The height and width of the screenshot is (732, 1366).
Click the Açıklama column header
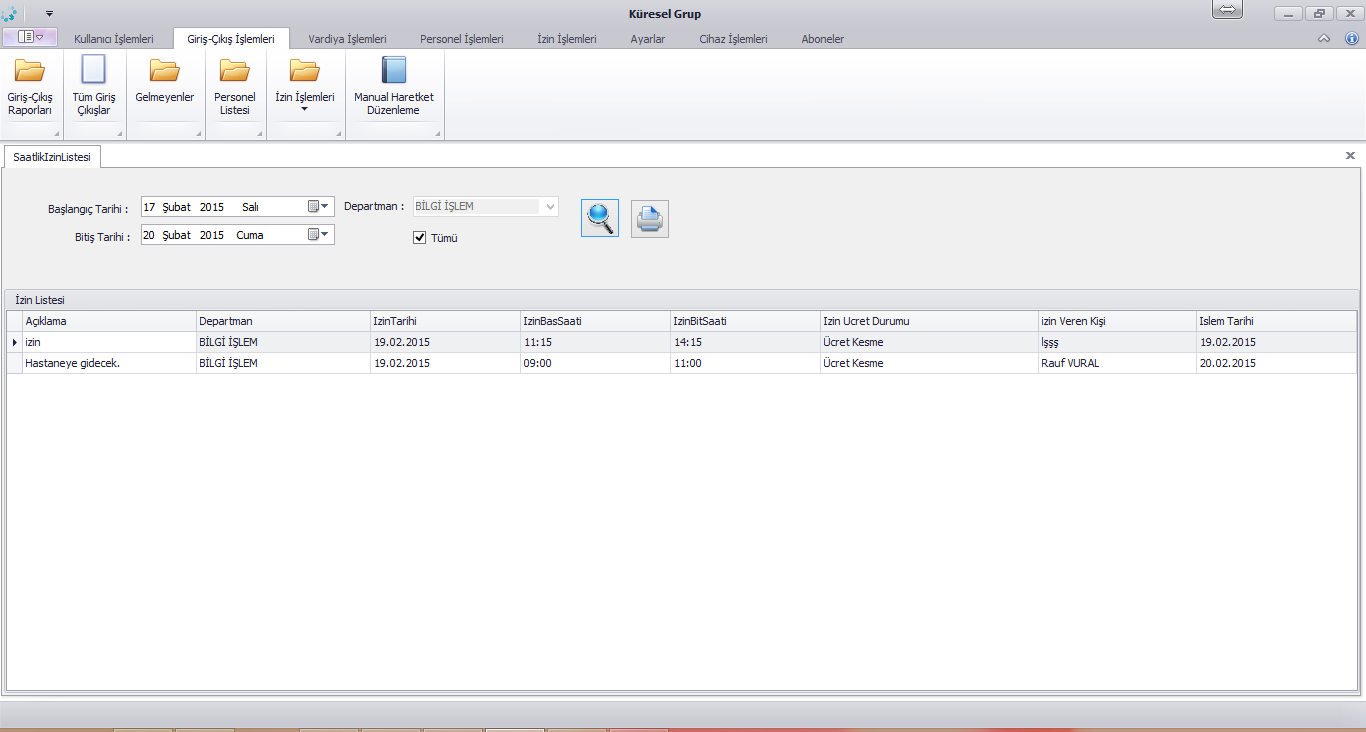(109, 321)
